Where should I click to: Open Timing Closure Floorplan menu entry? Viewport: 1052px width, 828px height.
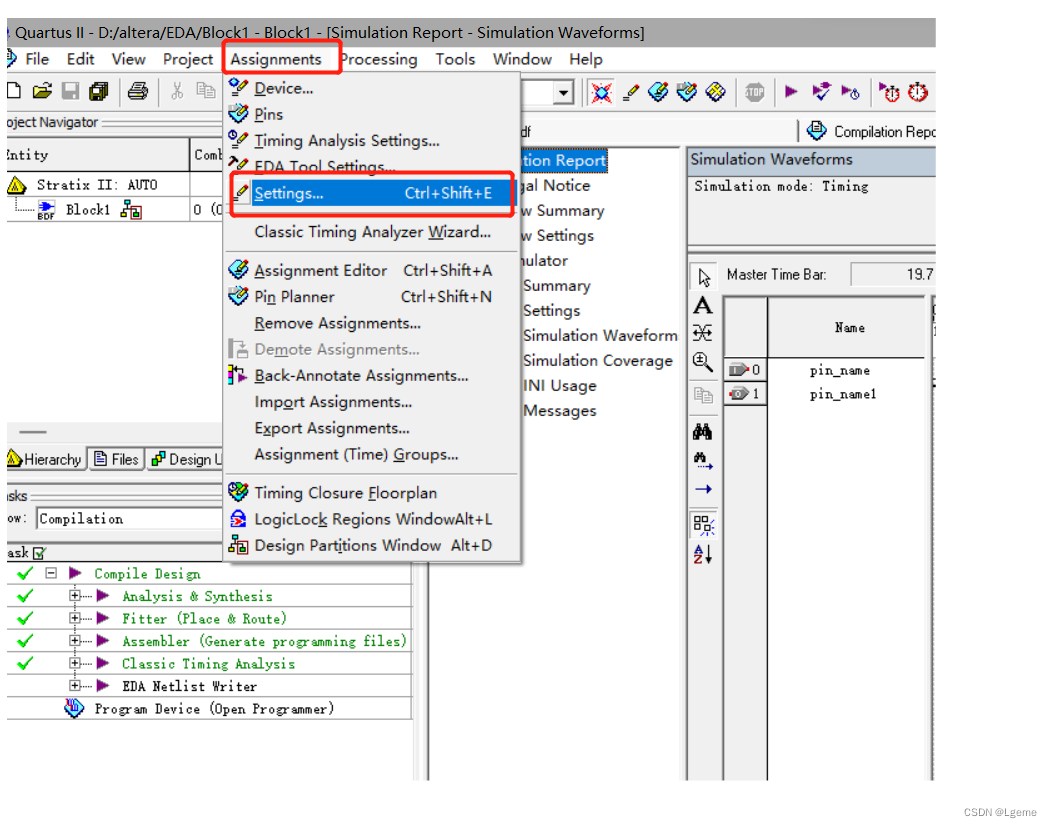coord(372,493)
